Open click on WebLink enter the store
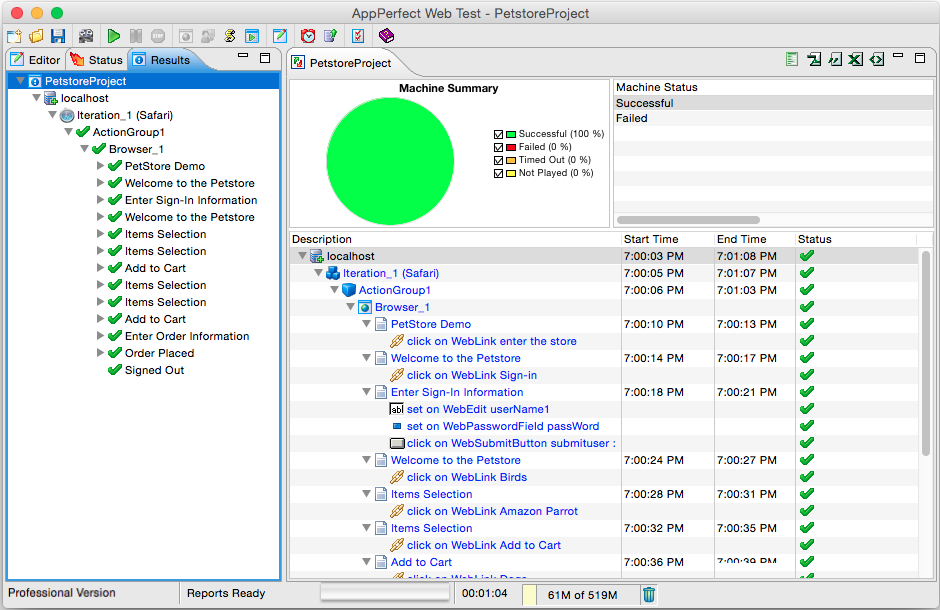Image resolution: width=940 pixels, height=610 pixels. click(x=492, y=341)
